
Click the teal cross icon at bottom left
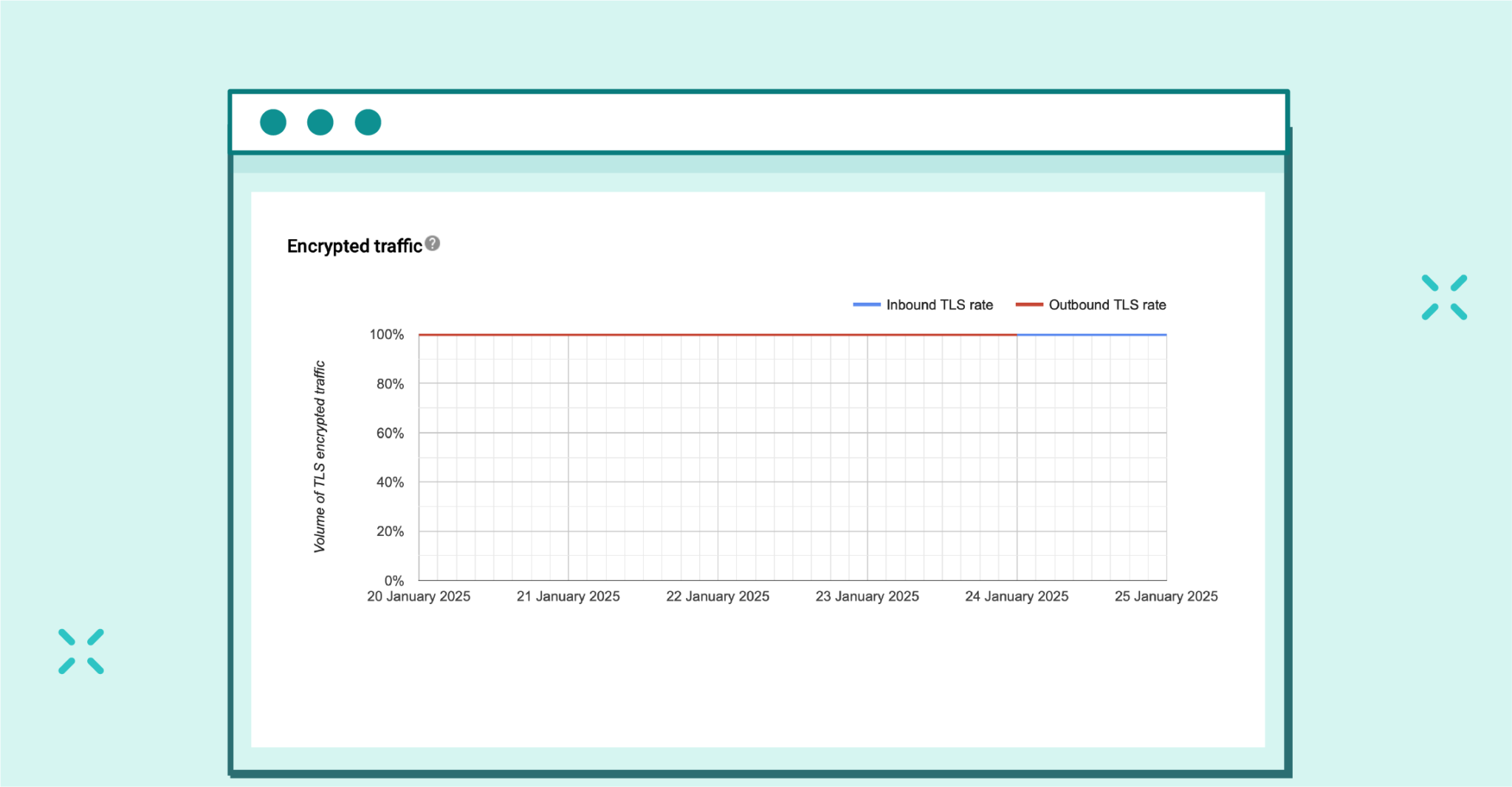(x=81, y=650)
